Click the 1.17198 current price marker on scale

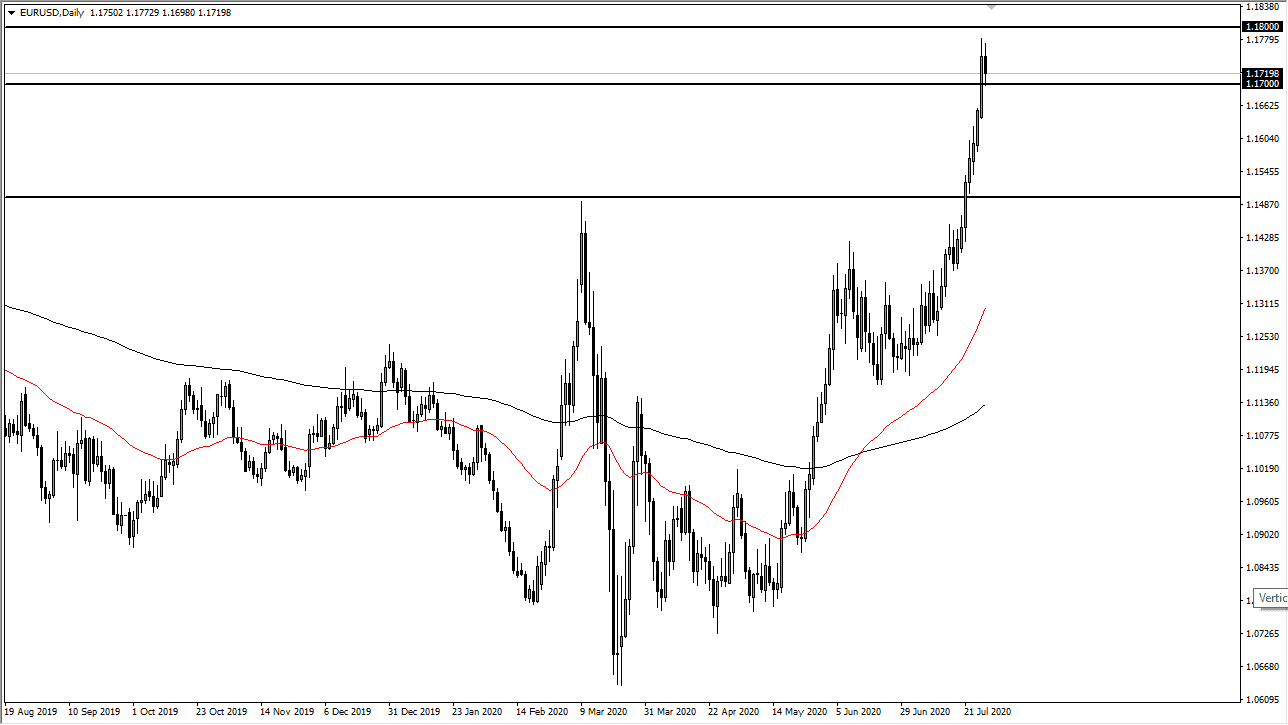1262,73
